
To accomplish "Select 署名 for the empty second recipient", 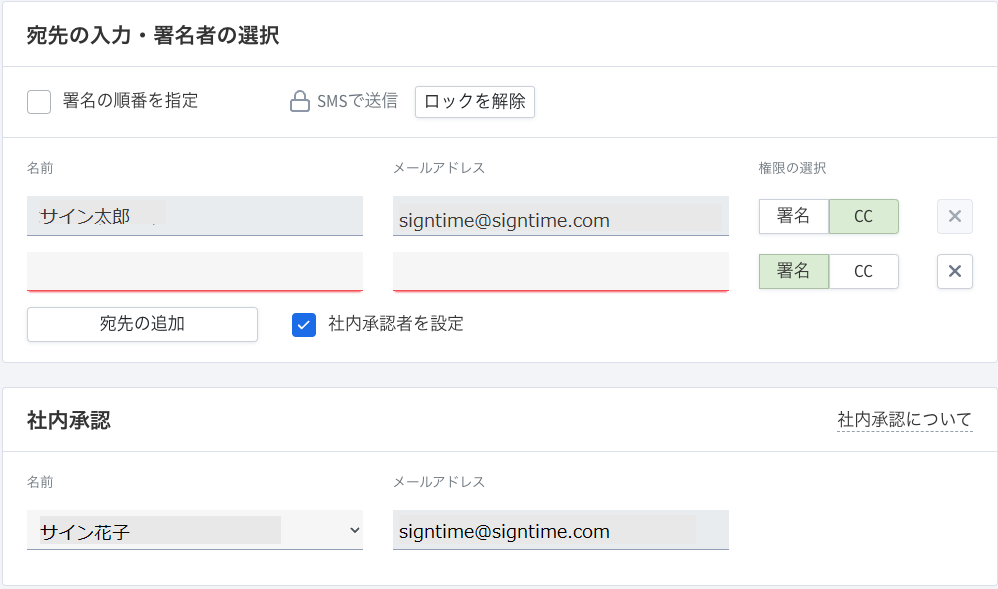I will pos(793,271).
